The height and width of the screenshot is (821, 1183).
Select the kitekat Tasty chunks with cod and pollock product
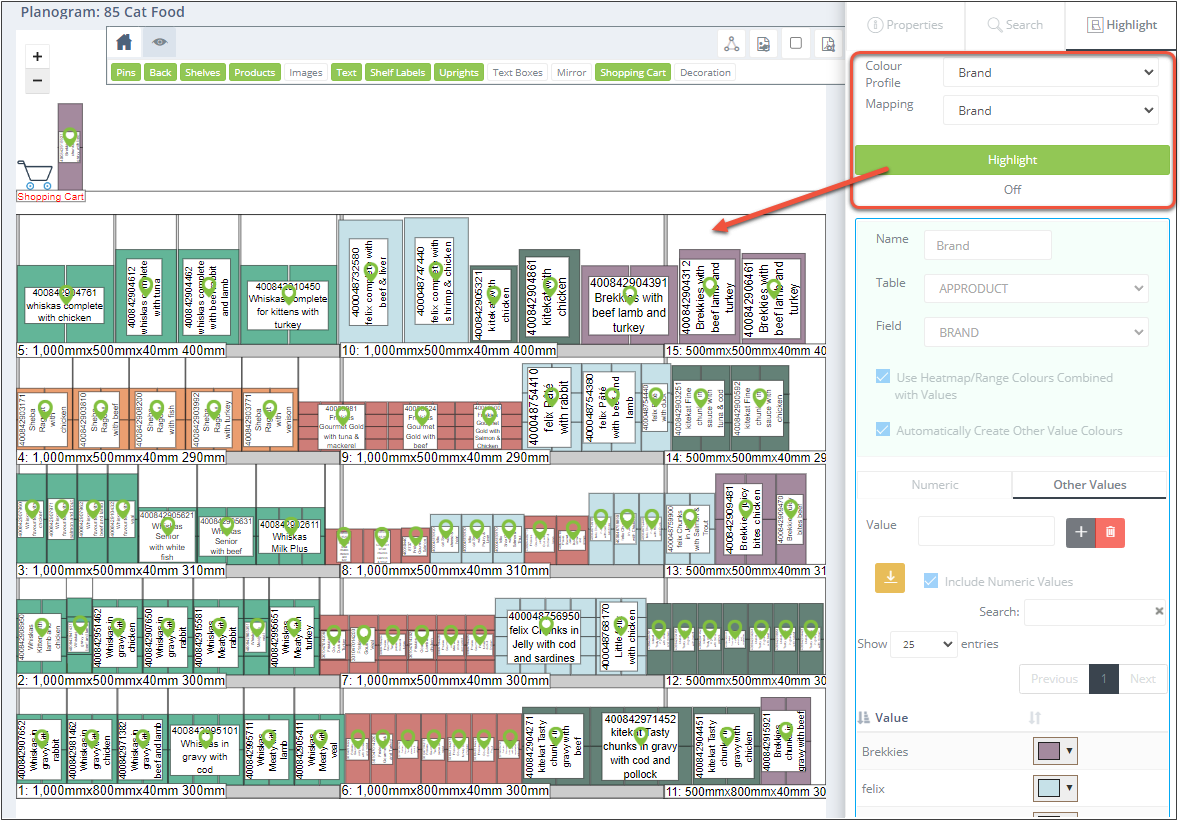pyautogui.click(x=641, y=746)
